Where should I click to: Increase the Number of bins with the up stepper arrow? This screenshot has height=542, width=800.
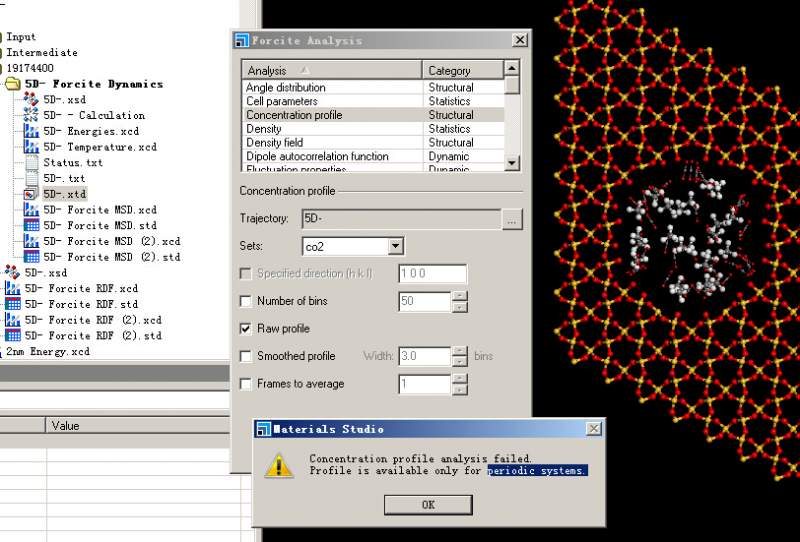coord(460,296)
